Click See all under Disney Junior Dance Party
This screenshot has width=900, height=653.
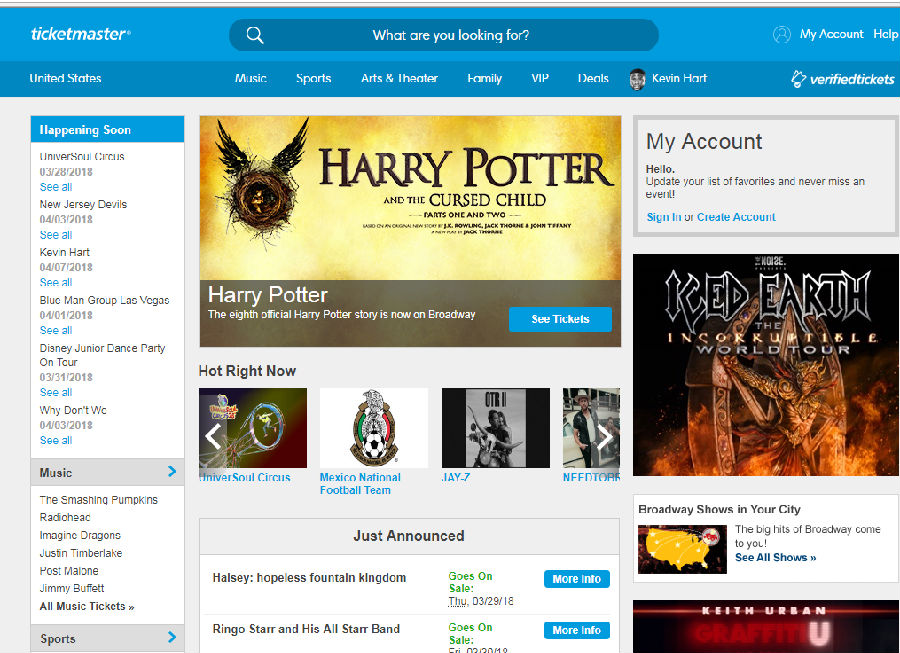(x=56, y=392)
